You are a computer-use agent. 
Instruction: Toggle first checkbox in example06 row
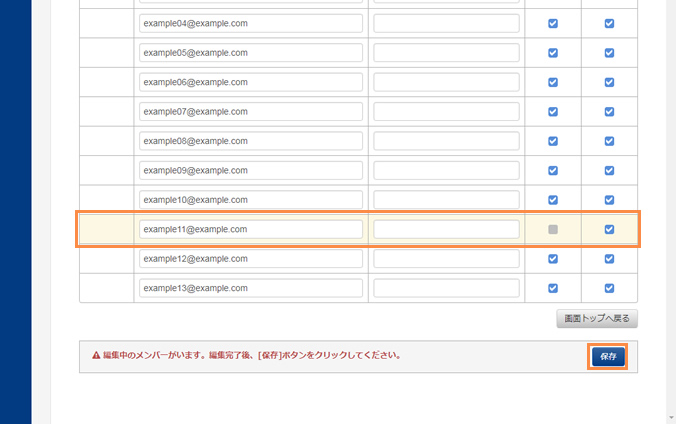pyautogui.click(x=553, y=82)
